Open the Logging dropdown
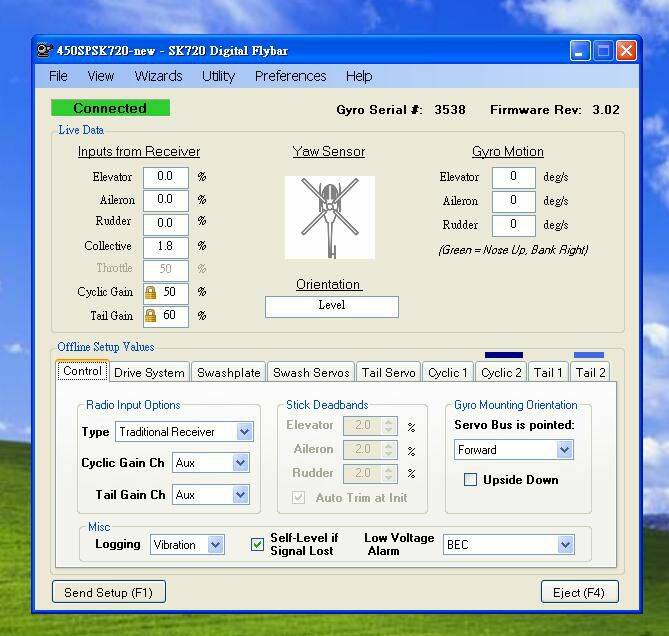The width and height of the screenshot is (669, 636). (215, 545)
